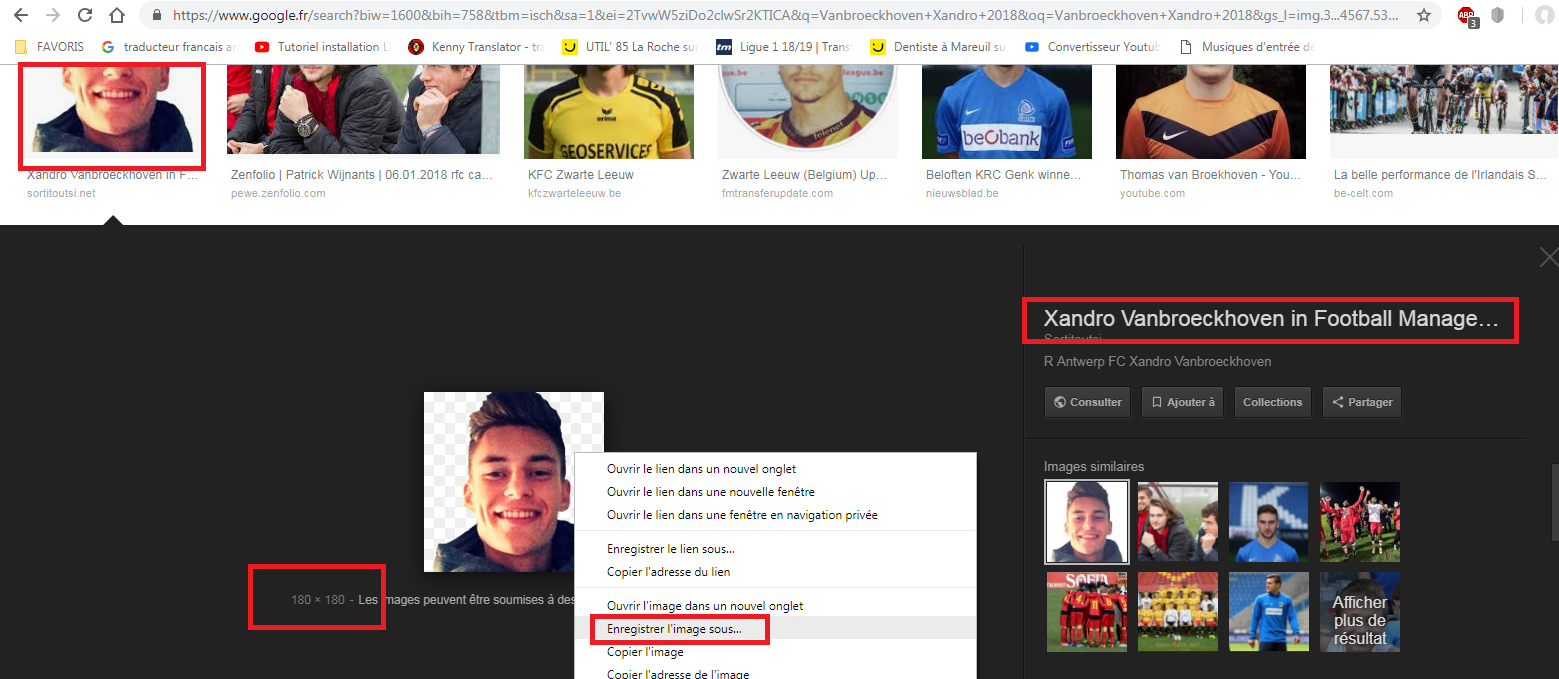Open Thomas van Broekhoven YouTube image
Image resolution: width=1559 pixels, height=679 pixels.
(1211, 111)
